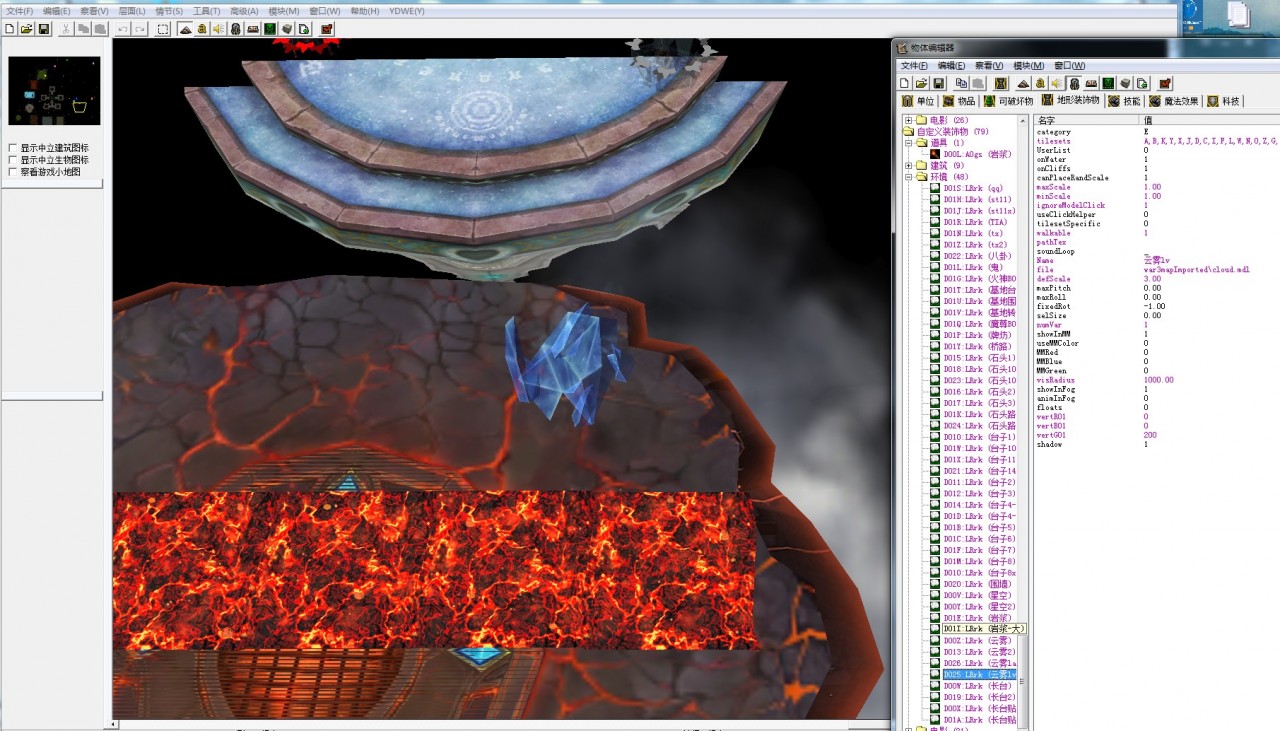
Task: Select D020:LBrk (围墙) doodad
Action: coord(979,584)
